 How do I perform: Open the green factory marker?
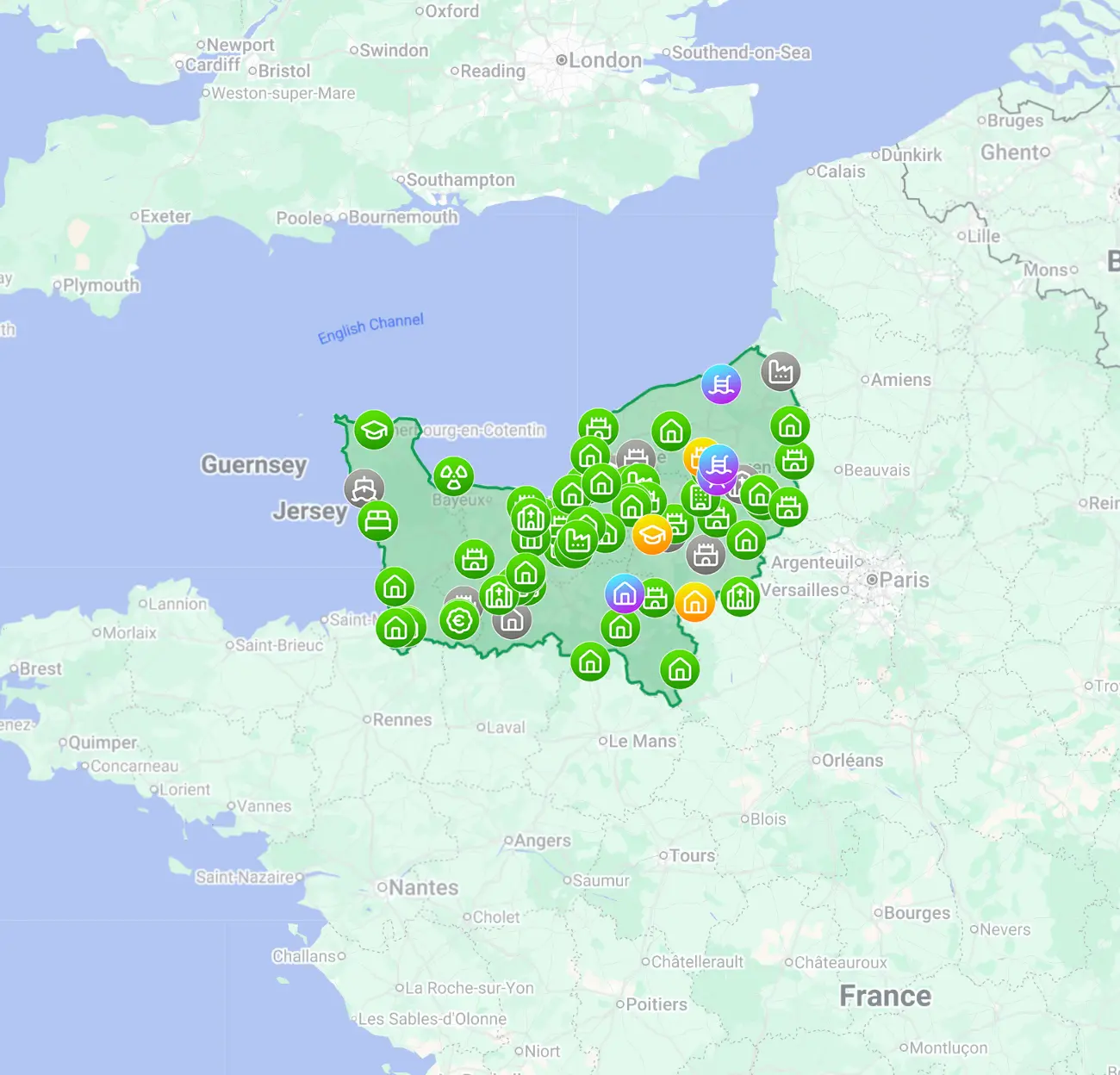577,540
